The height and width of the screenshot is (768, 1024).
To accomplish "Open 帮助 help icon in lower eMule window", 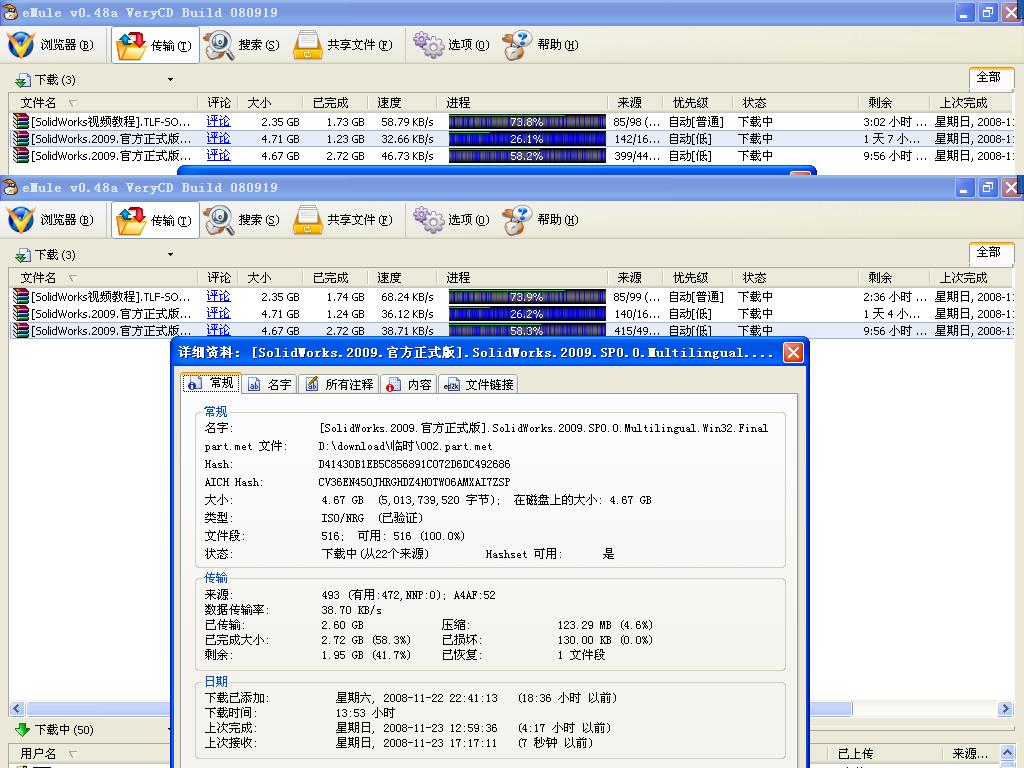I will pos(517,220).
